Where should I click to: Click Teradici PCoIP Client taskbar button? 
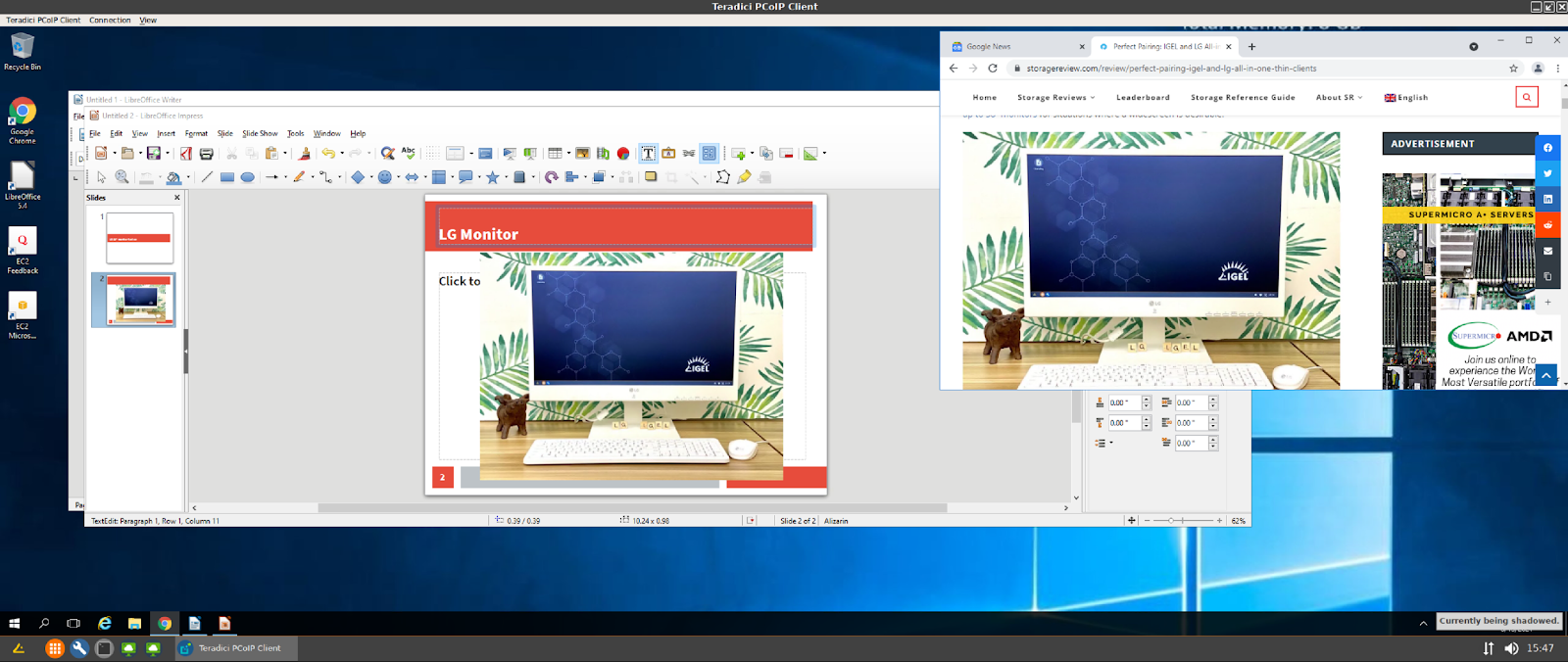tap(235, 648)
